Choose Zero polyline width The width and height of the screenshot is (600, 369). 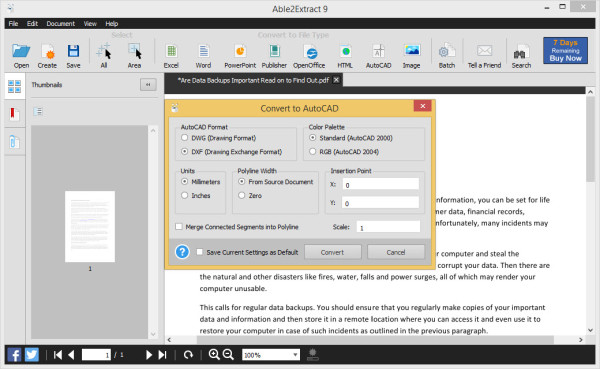(241, 195)
